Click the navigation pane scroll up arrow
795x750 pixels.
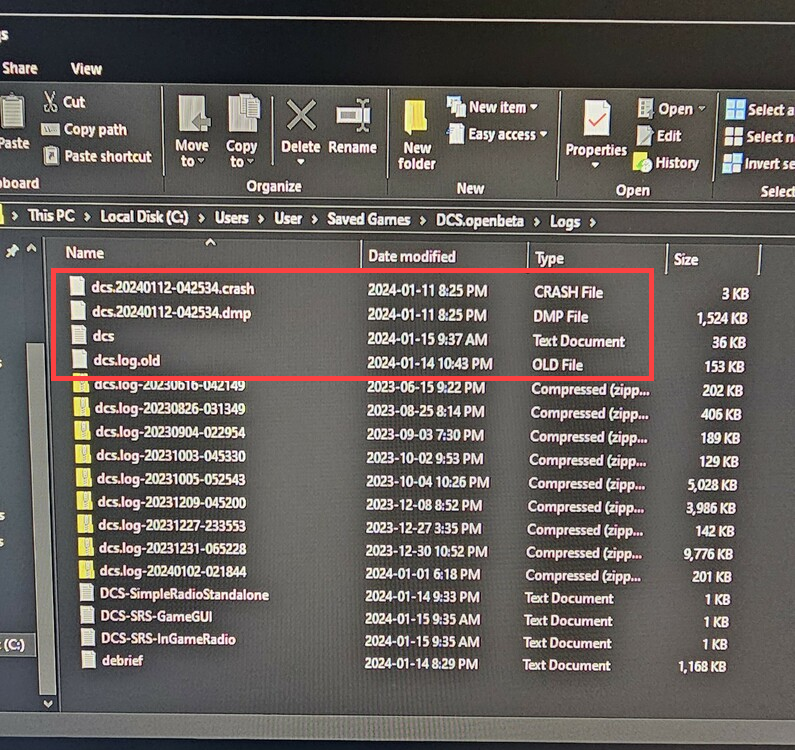pos(31,248)
